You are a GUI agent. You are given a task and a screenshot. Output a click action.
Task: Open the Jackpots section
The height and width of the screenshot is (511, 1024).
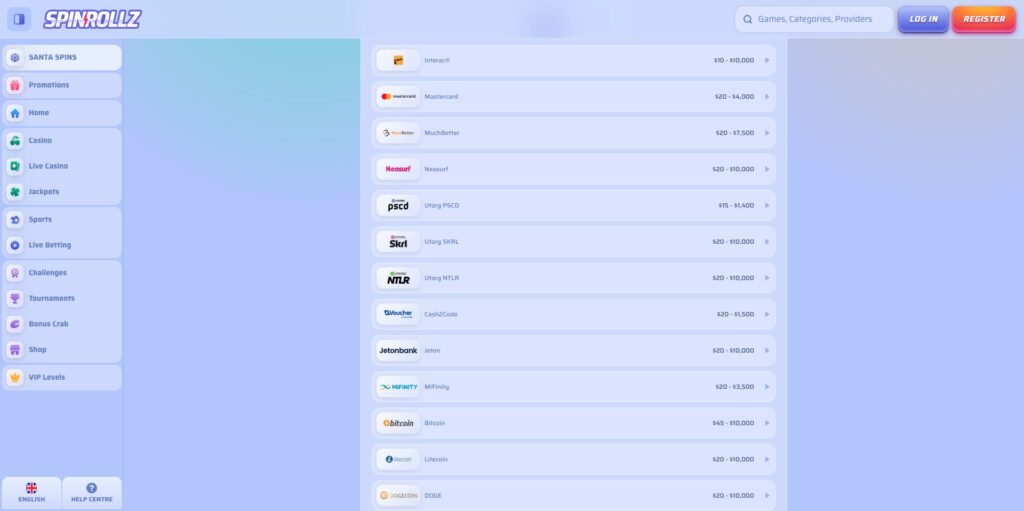[62, 191]
